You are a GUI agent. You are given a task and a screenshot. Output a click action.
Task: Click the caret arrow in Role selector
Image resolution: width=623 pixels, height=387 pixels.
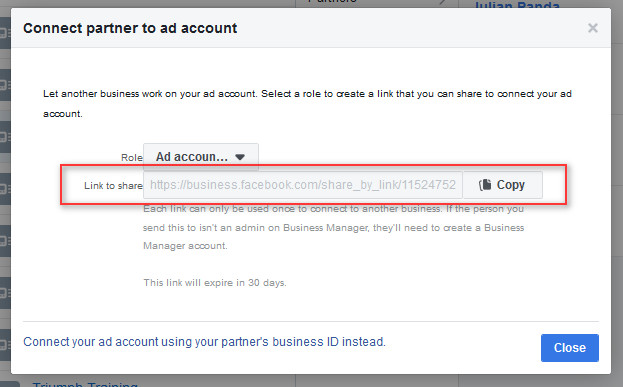[240, 157]
